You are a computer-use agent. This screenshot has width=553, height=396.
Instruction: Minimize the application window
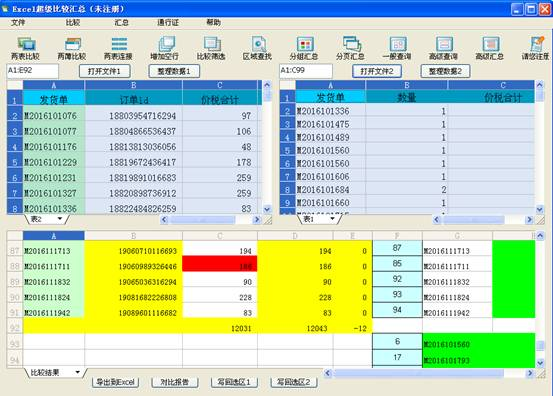[x=517, y=9]
